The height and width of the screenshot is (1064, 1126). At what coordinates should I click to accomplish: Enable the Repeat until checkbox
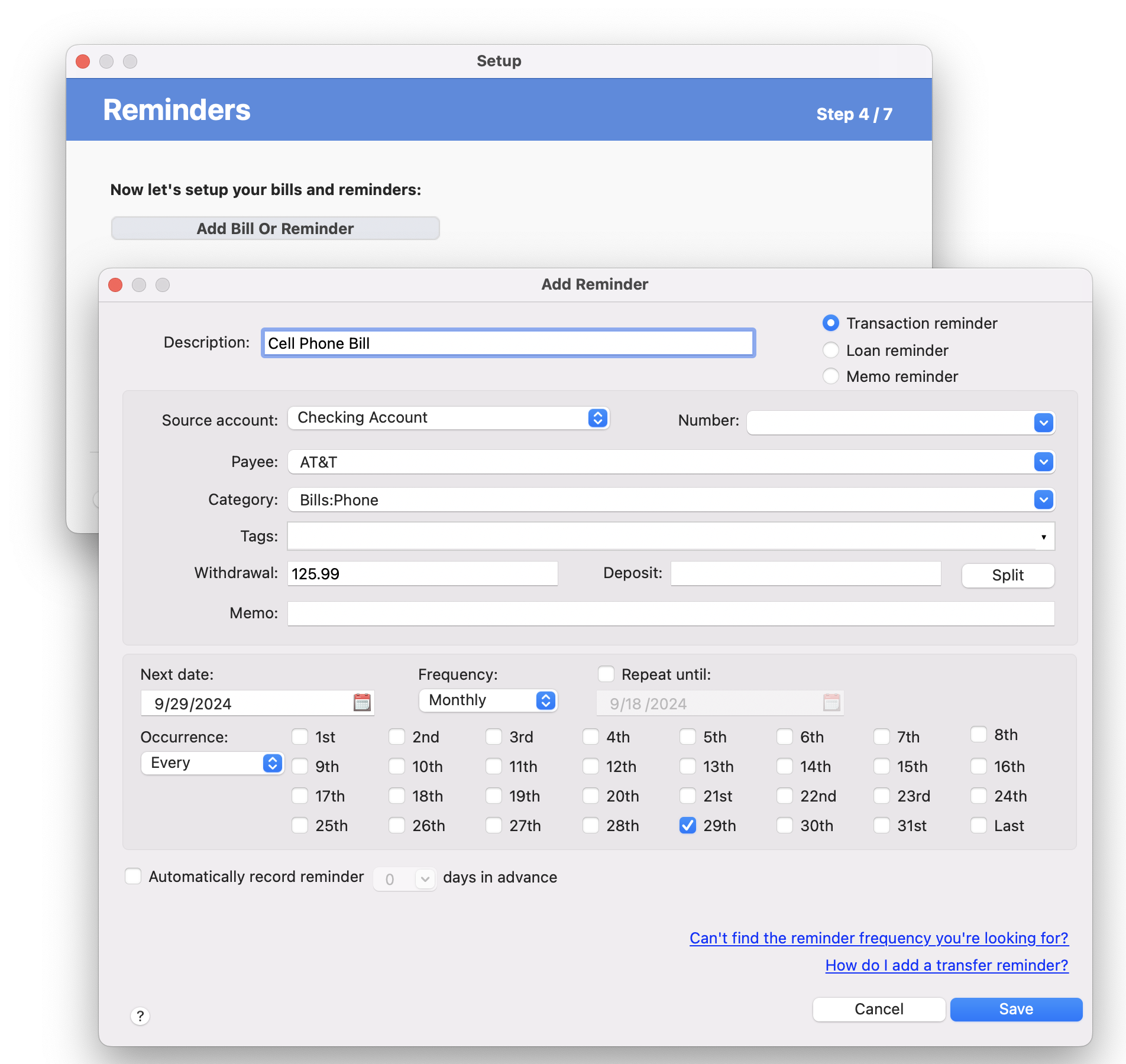click(x=606, y=674)
